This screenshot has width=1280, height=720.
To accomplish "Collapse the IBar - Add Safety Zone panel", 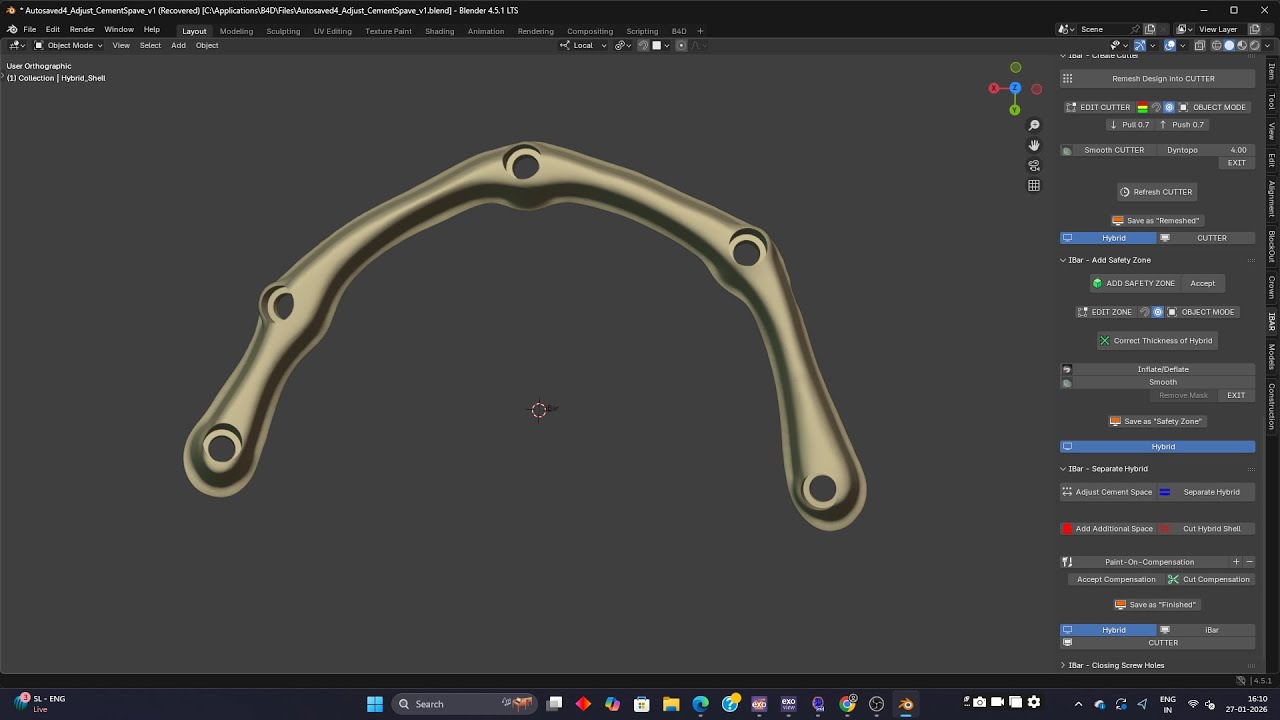I will click(1063, 260).
